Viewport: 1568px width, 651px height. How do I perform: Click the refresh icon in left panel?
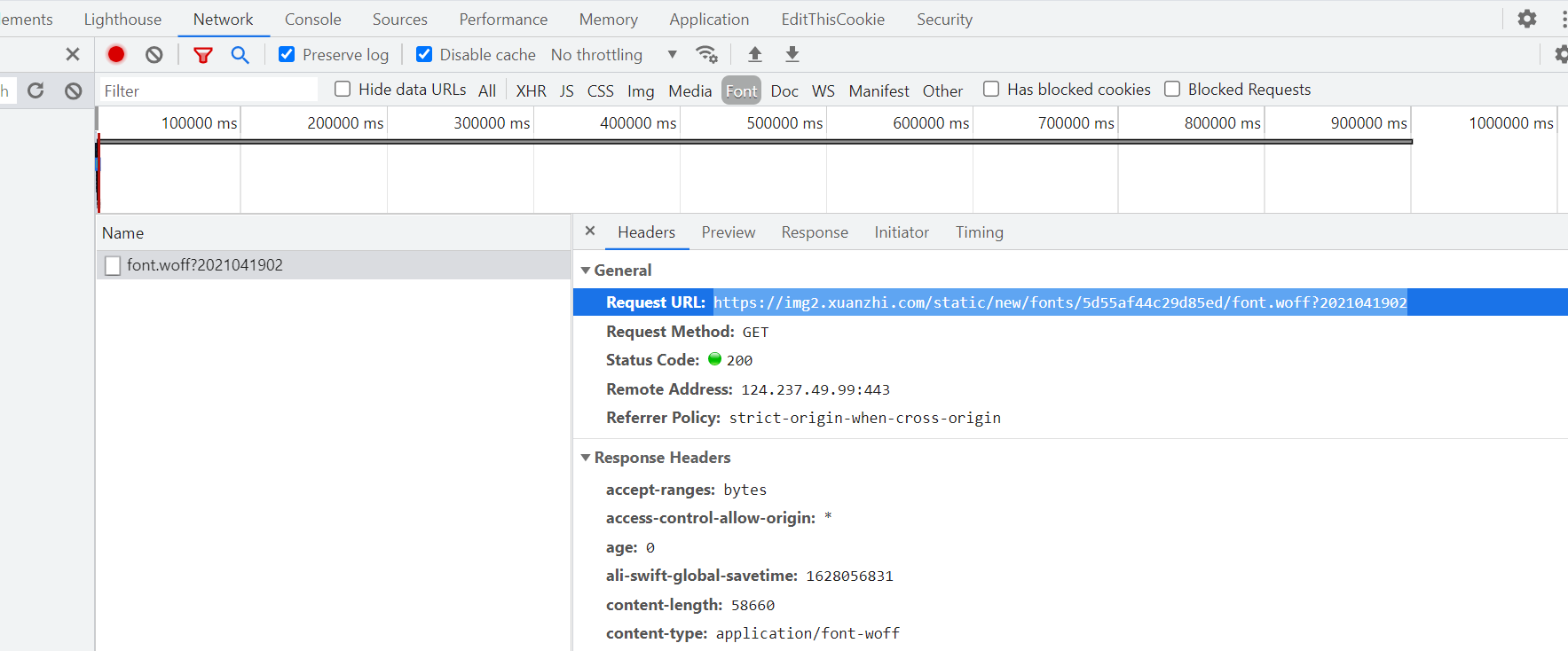point(35,90)
